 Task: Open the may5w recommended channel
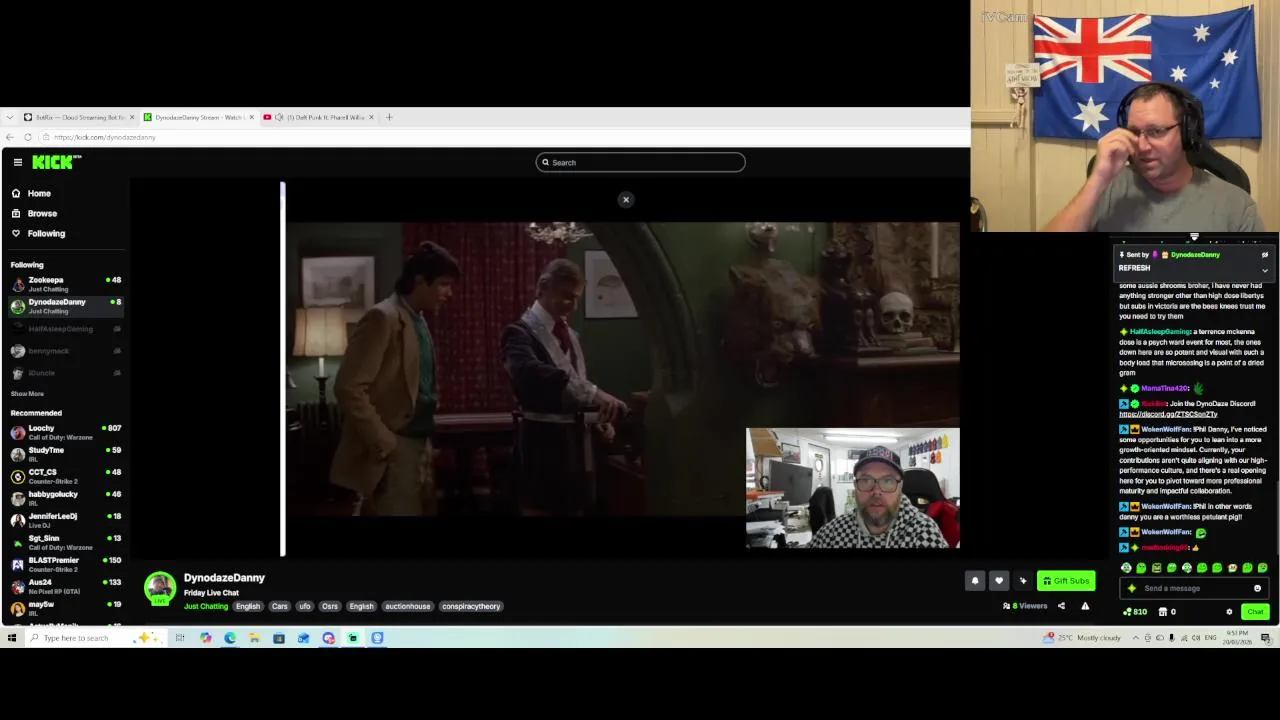click(x=65, y=608)
